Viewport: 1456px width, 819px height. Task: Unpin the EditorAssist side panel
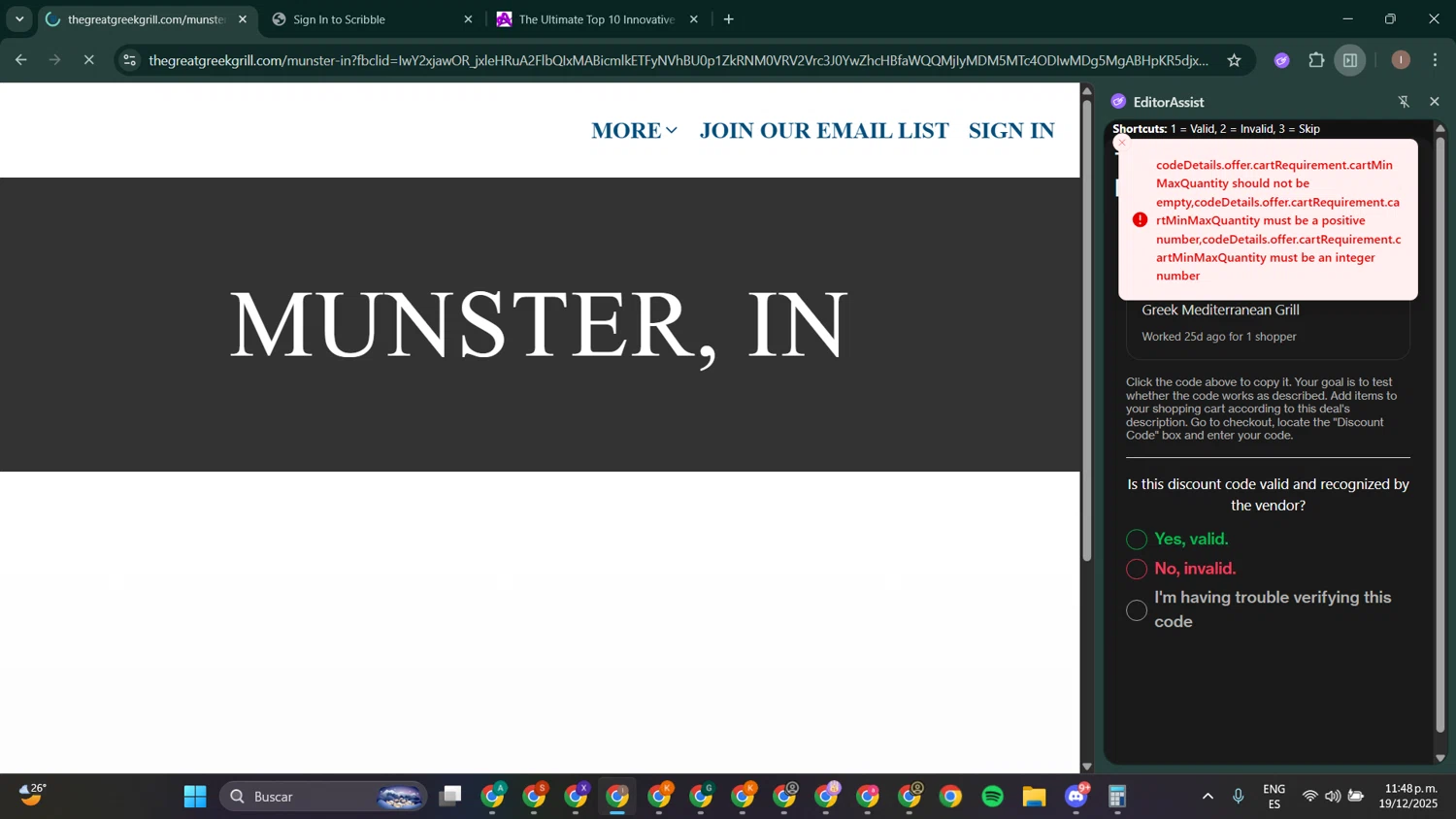1404,102
